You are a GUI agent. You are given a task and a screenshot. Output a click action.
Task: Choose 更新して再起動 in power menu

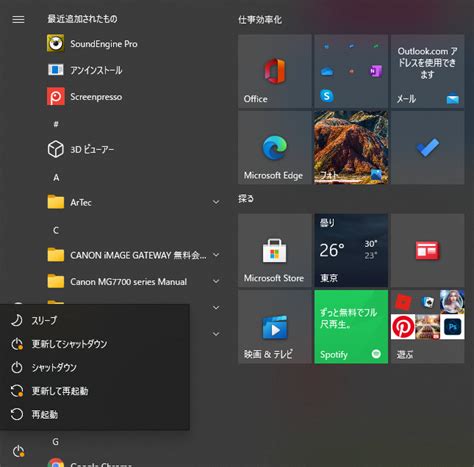click(95, 391)
